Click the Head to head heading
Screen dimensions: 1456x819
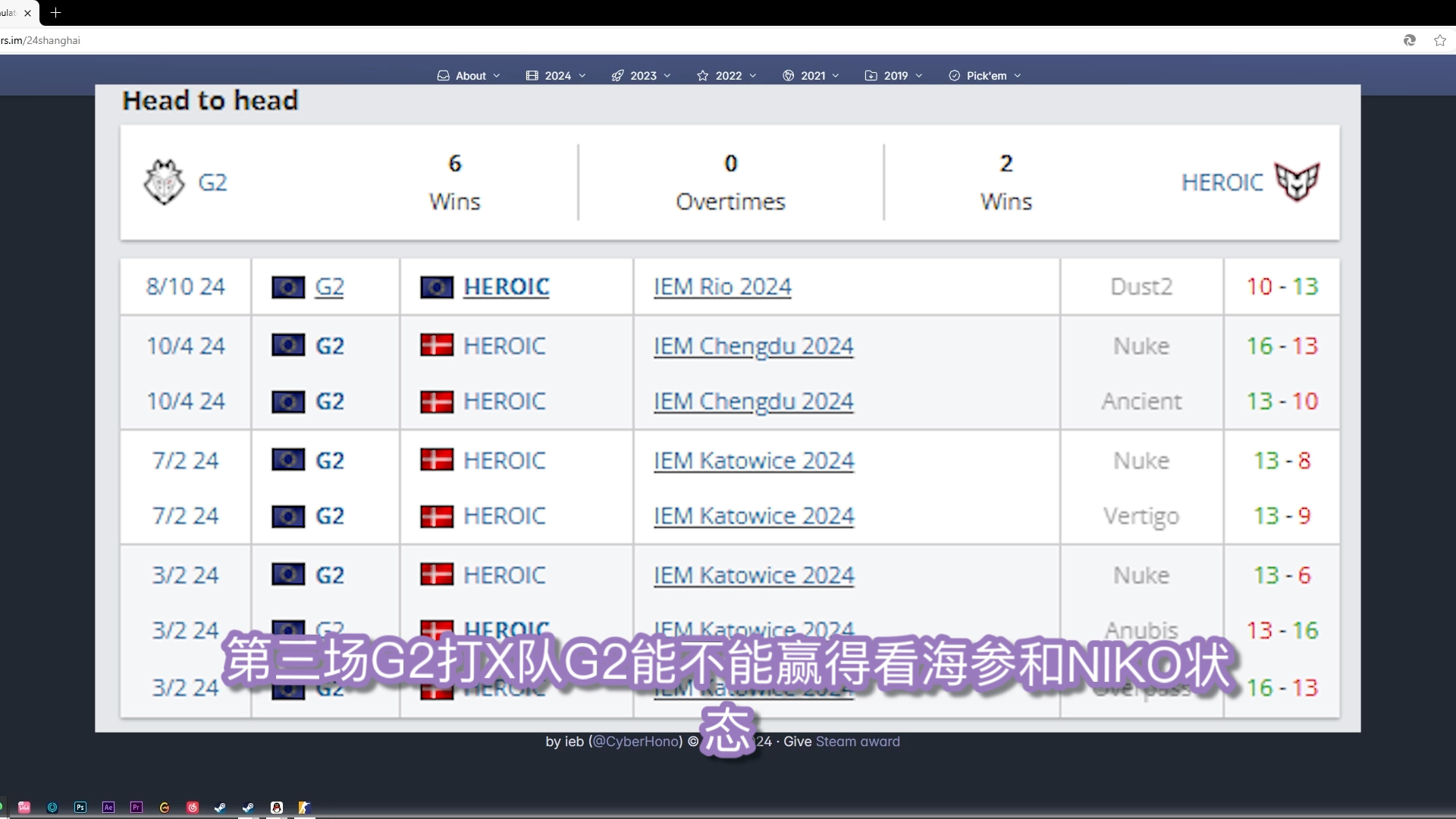[211, 100]
